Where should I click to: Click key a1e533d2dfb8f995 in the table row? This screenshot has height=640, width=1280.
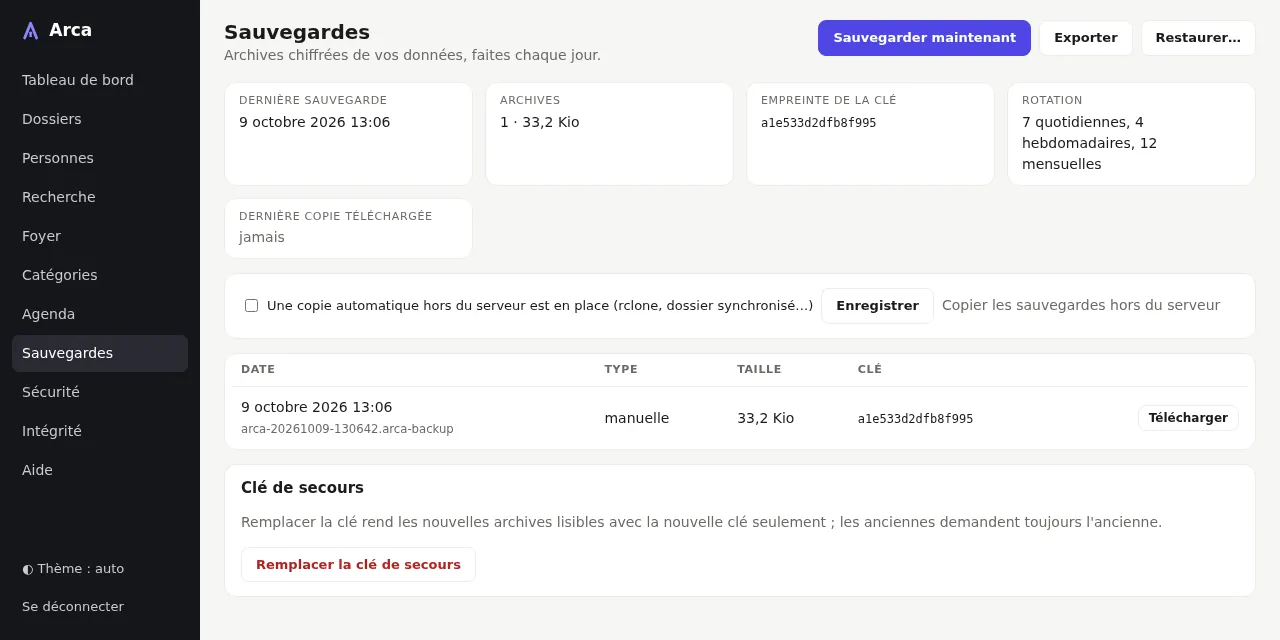[915, 419]
